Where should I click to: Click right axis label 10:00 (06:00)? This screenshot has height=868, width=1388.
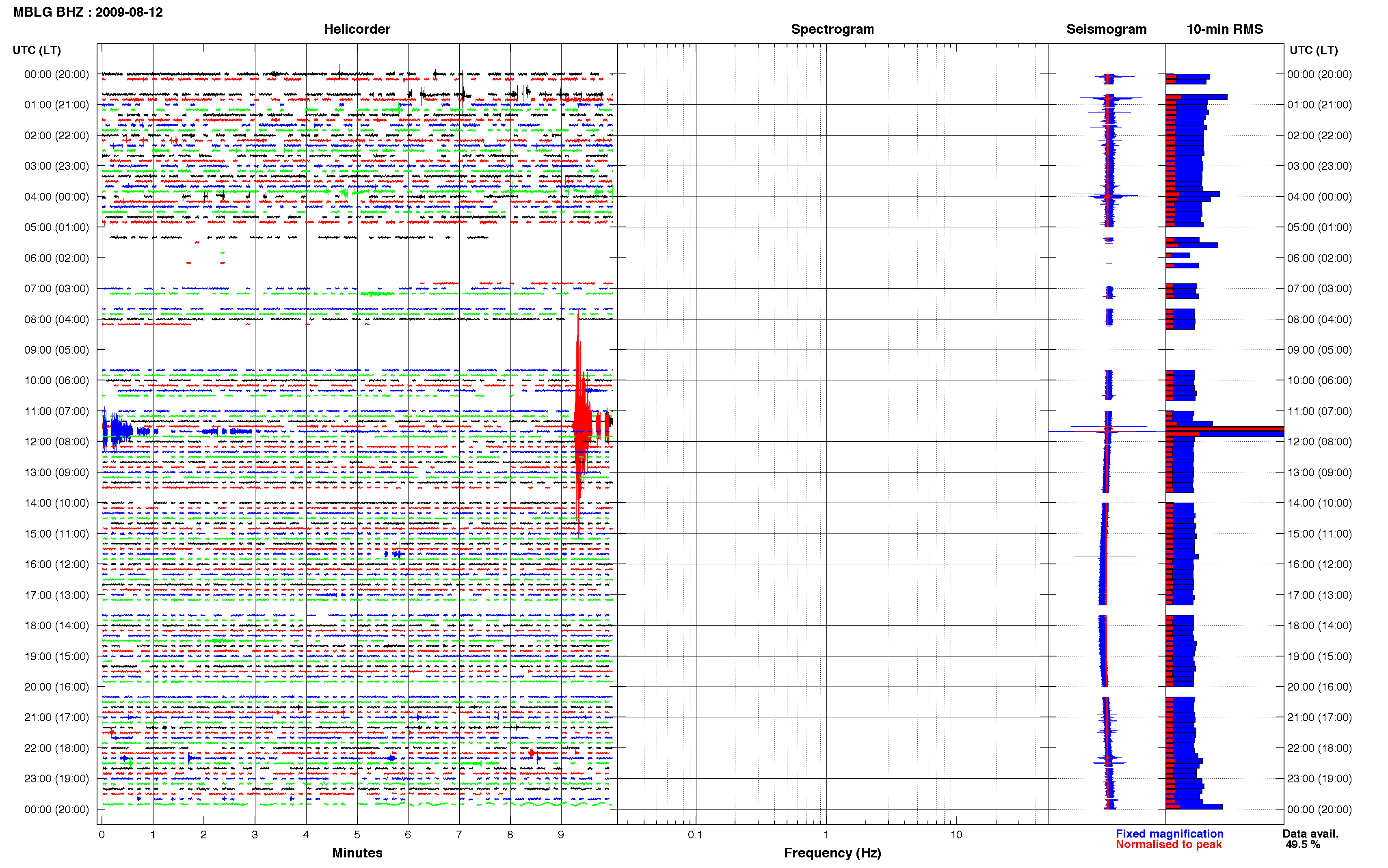click(1319, 380)
